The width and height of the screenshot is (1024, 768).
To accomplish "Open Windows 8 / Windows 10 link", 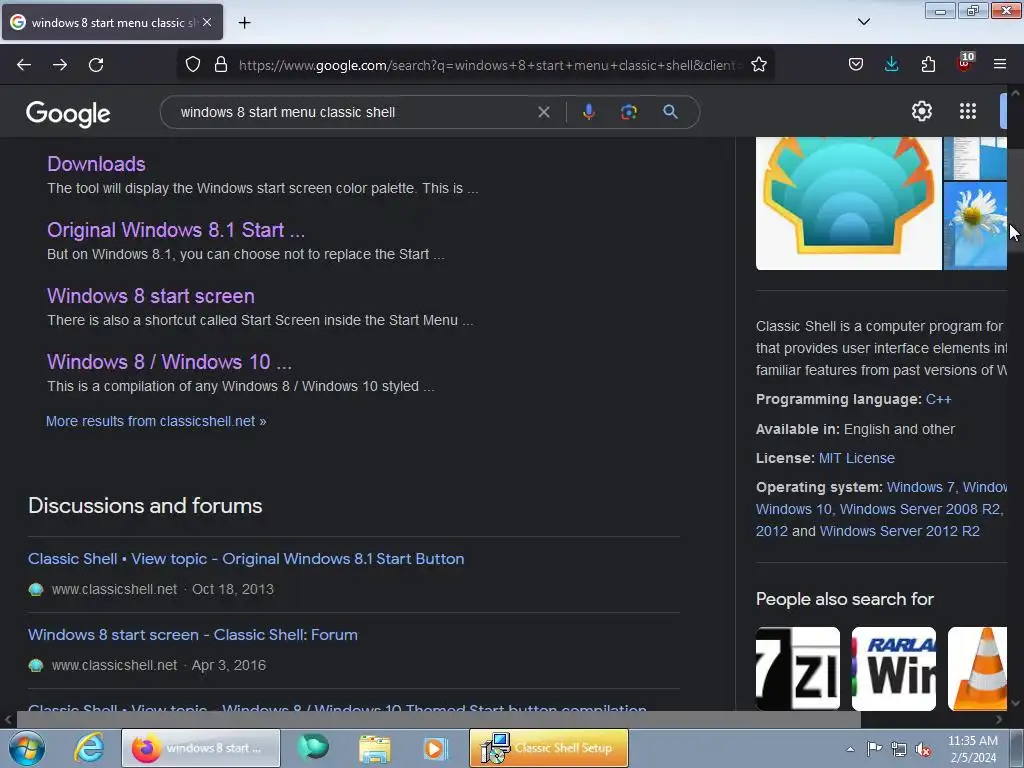I will click(169, 362).
